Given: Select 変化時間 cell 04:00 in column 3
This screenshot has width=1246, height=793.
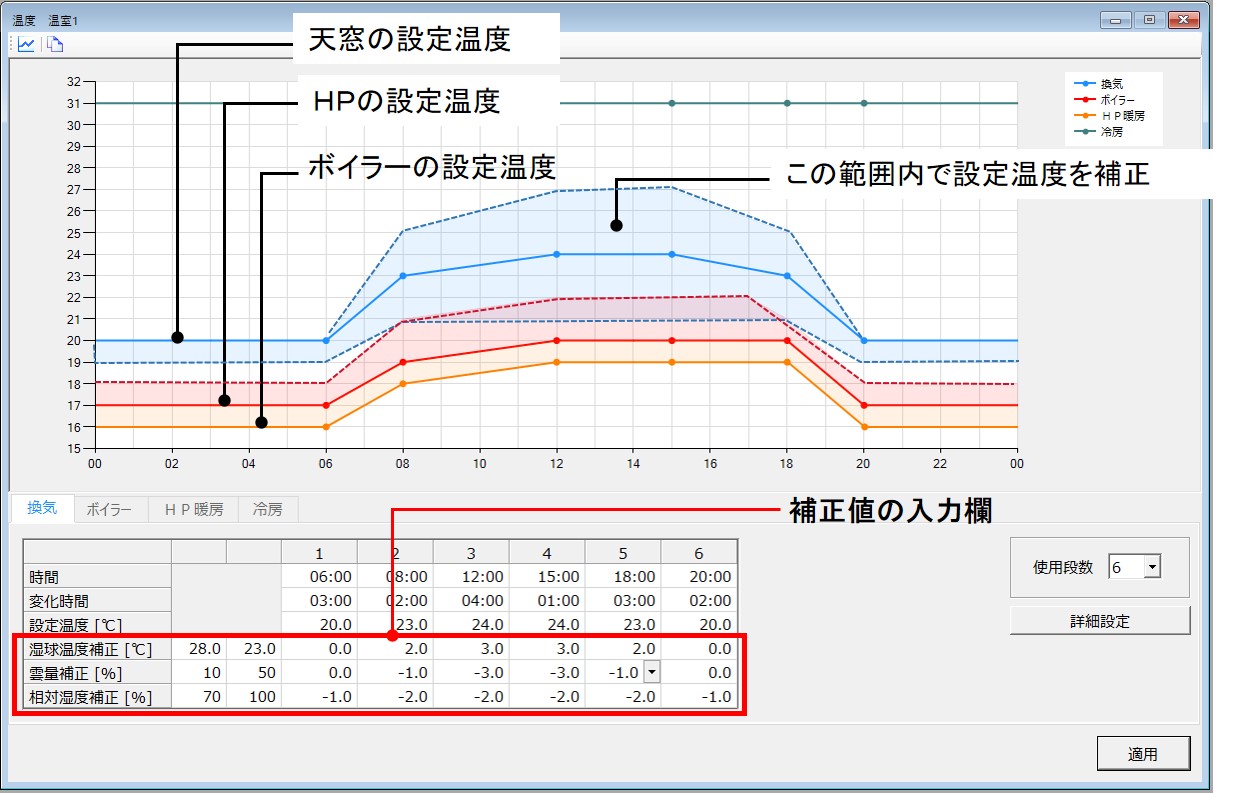Looking at the screenshot, I should click(471, 601).
